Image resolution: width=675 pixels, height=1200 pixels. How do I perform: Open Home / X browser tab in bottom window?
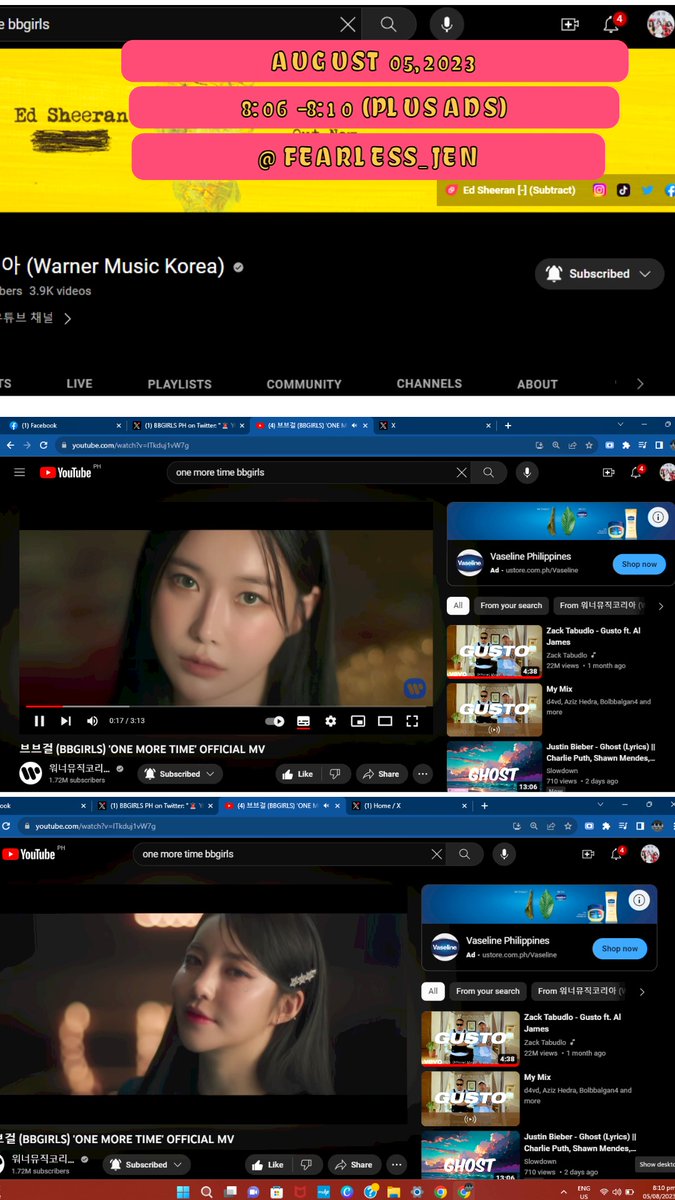pyautogui.click(x=410, y=806)
